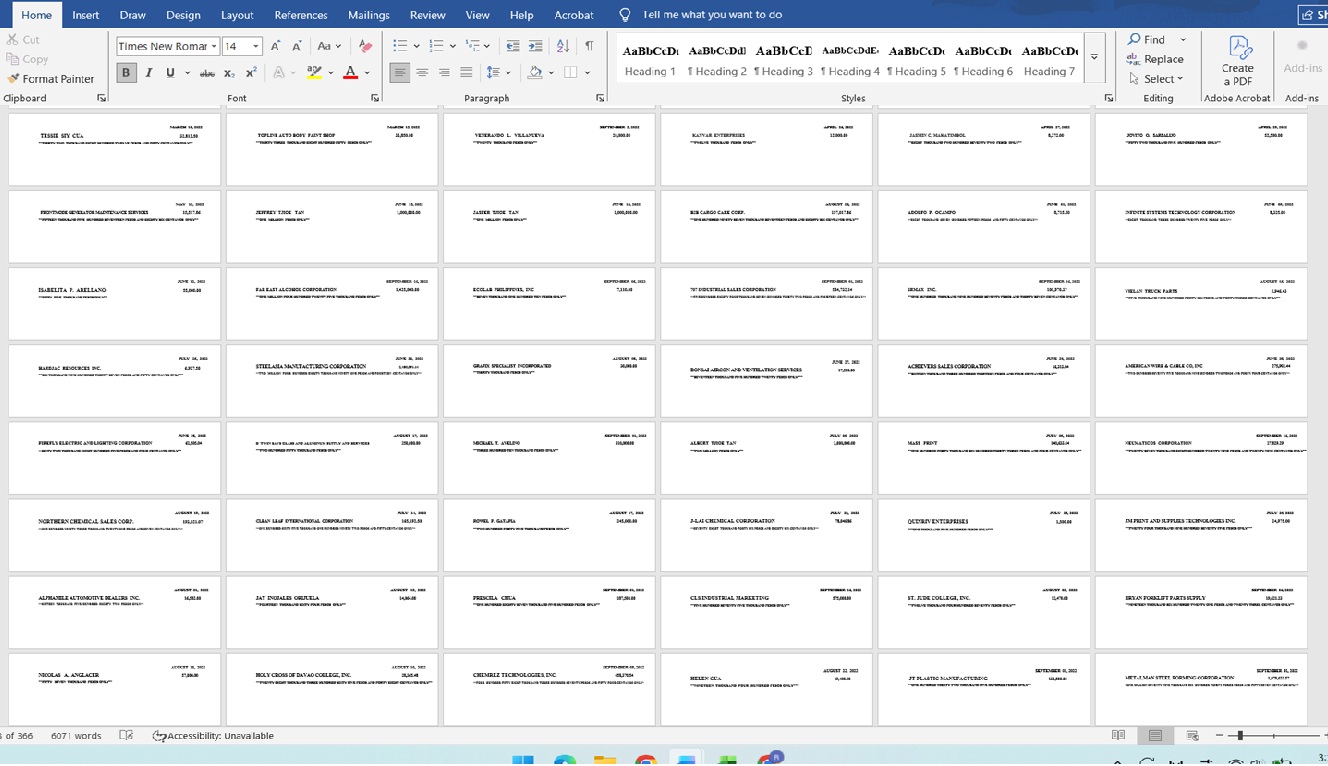This screenshot has width=1328, height=766.
Task: Open the Font dialog launcher
Action: click(x=375, y=98)
